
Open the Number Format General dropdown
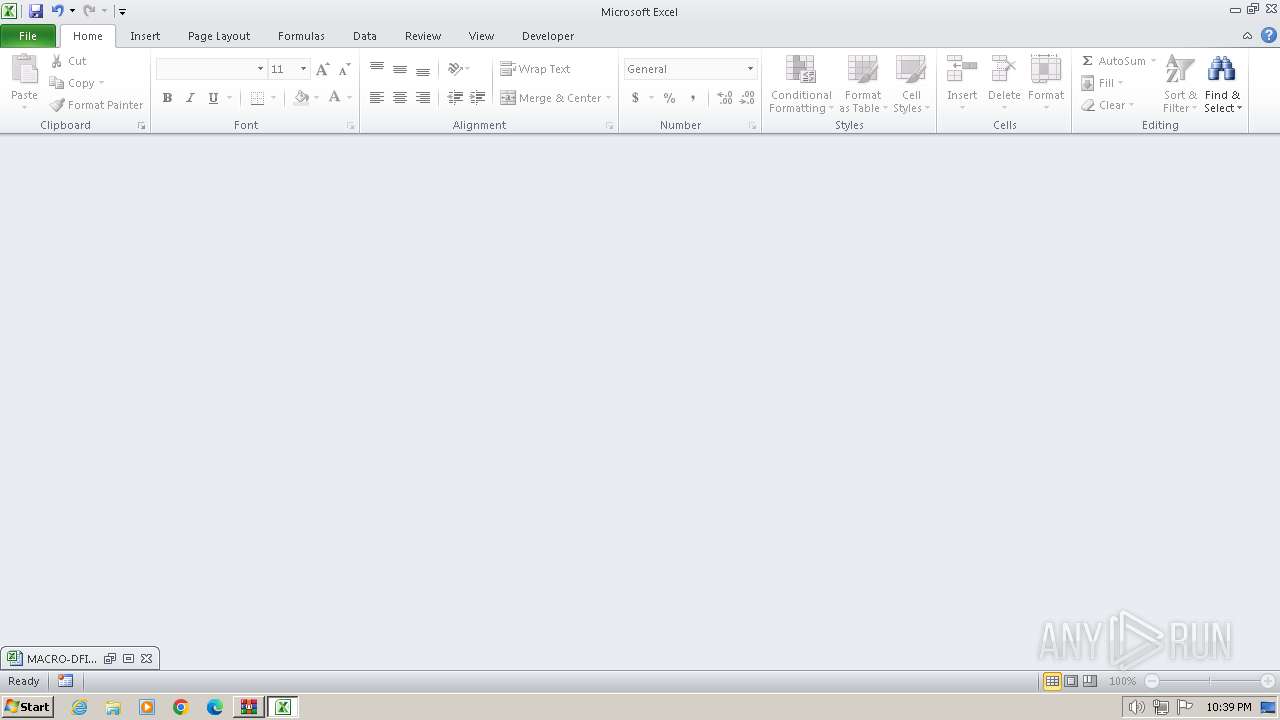pos(750,69)
